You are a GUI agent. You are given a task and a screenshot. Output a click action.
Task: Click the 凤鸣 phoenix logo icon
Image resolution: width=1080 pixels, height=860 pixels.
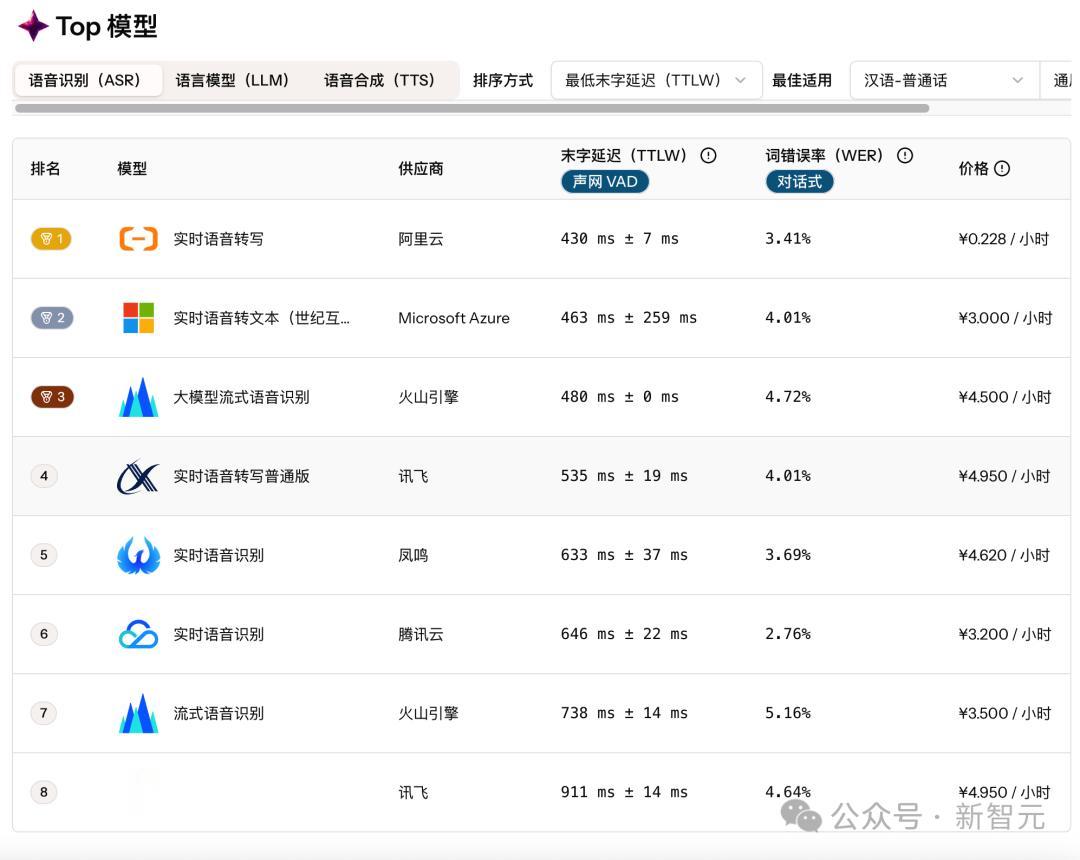coord(138,555)
